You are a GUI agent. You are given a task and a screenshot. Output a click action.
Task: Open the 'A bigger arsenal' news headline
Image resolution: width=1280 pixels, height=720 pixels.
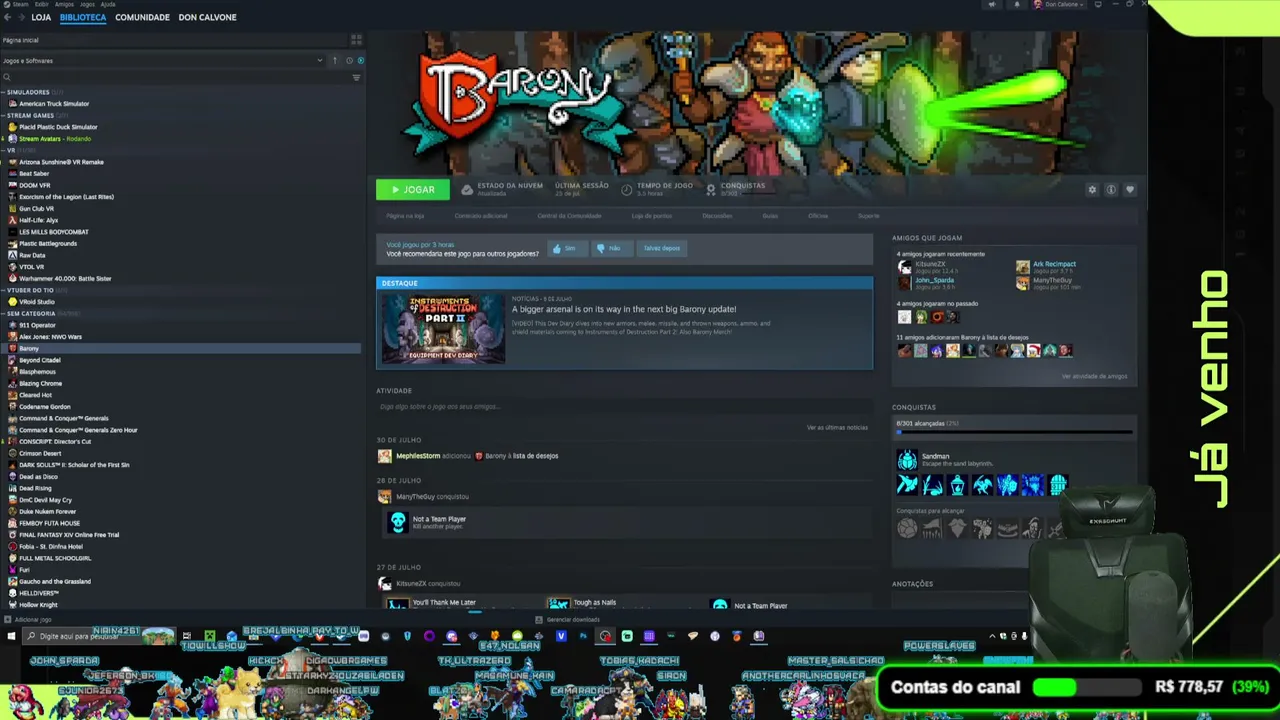624,309
